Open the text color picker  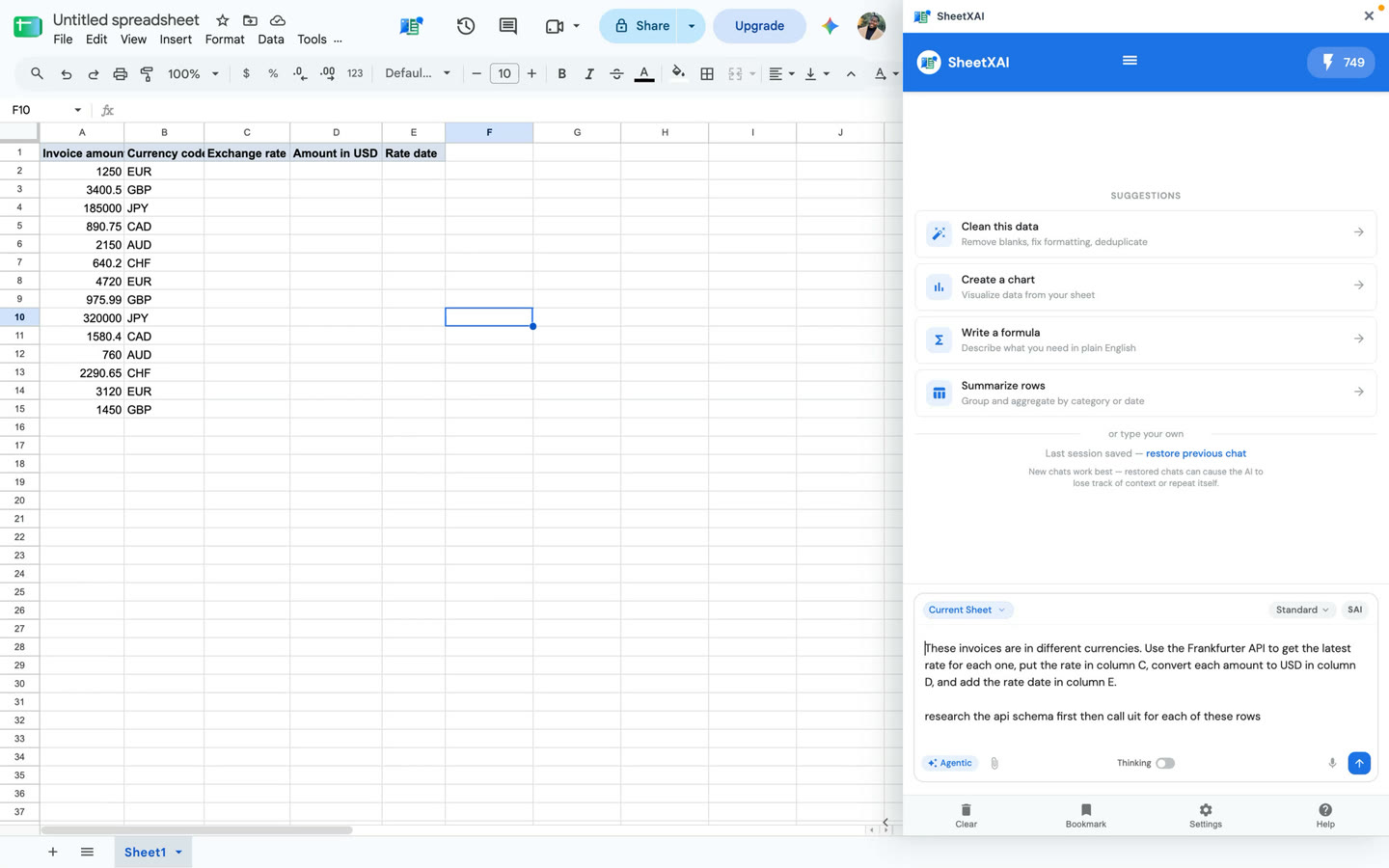(x=644, y=73)
